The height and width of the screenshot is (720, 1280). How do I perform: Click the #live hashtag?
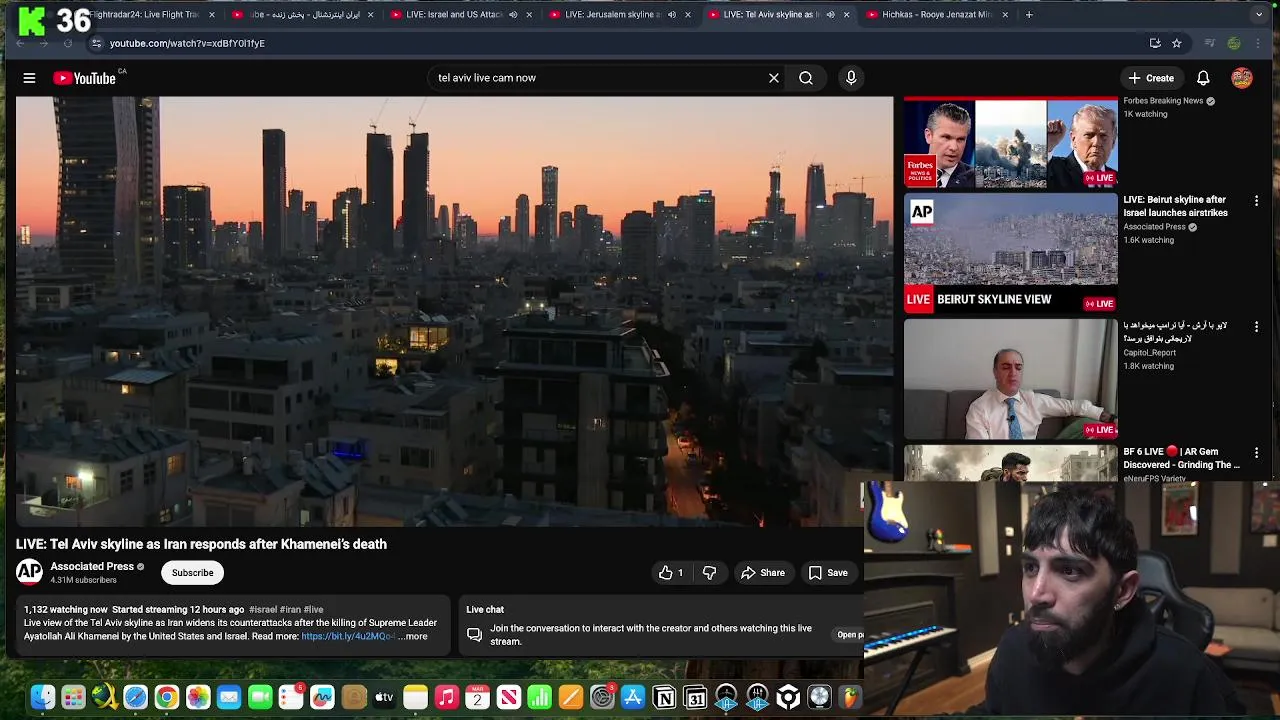pyautogui.click(x=313, y=610)
